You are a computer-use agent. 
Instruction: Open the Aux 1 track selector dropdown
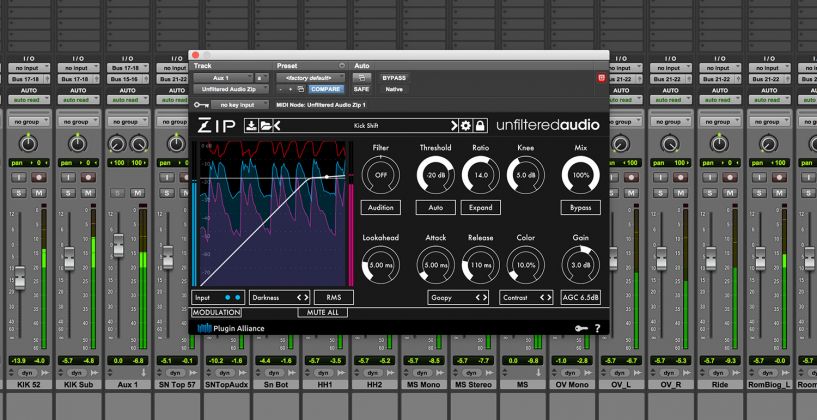224,78
